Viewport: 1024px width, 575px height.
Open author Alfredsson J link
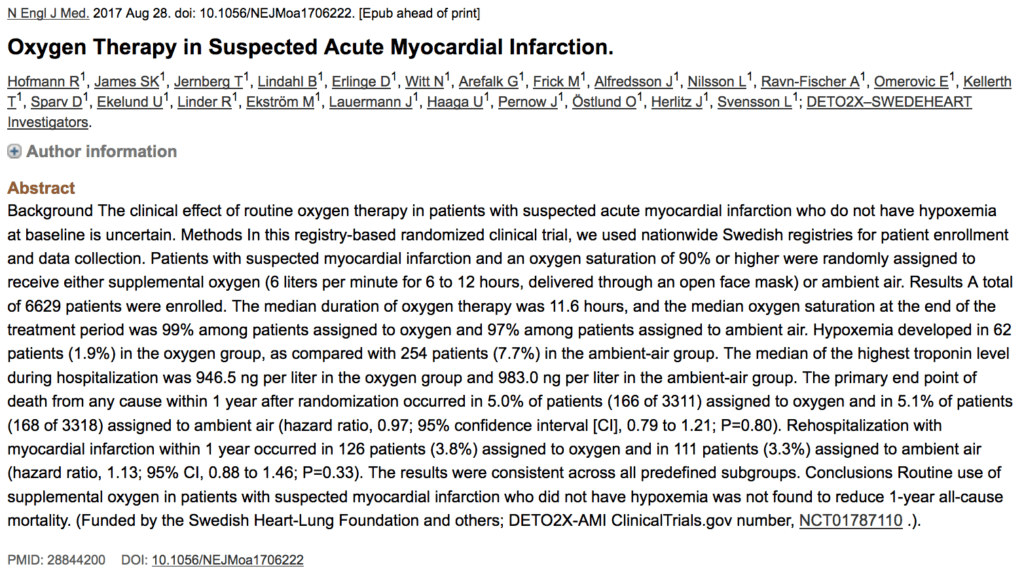(x=633, y=82)
